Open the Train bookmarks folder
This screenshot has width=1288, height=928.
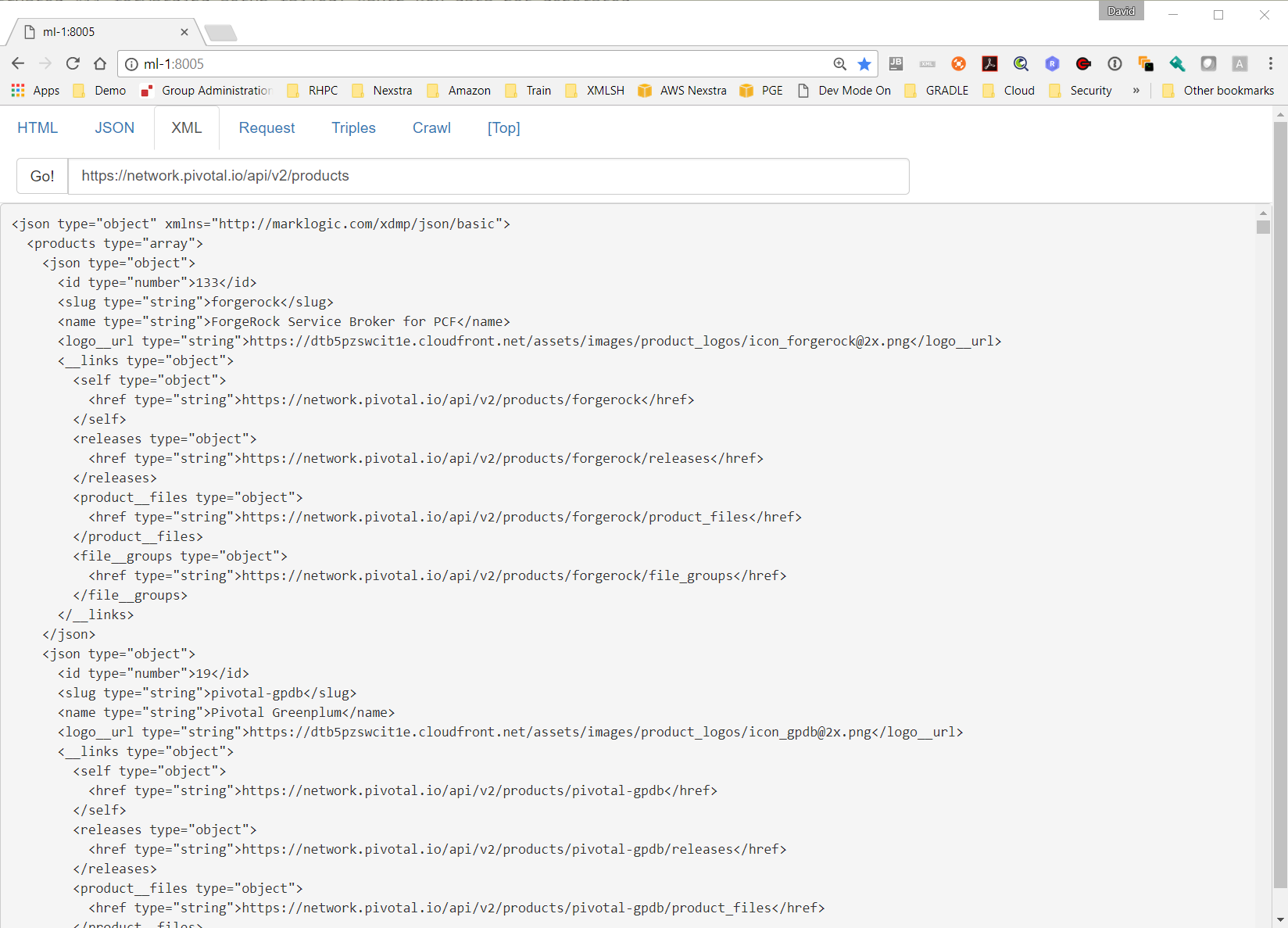click(528, 91)
